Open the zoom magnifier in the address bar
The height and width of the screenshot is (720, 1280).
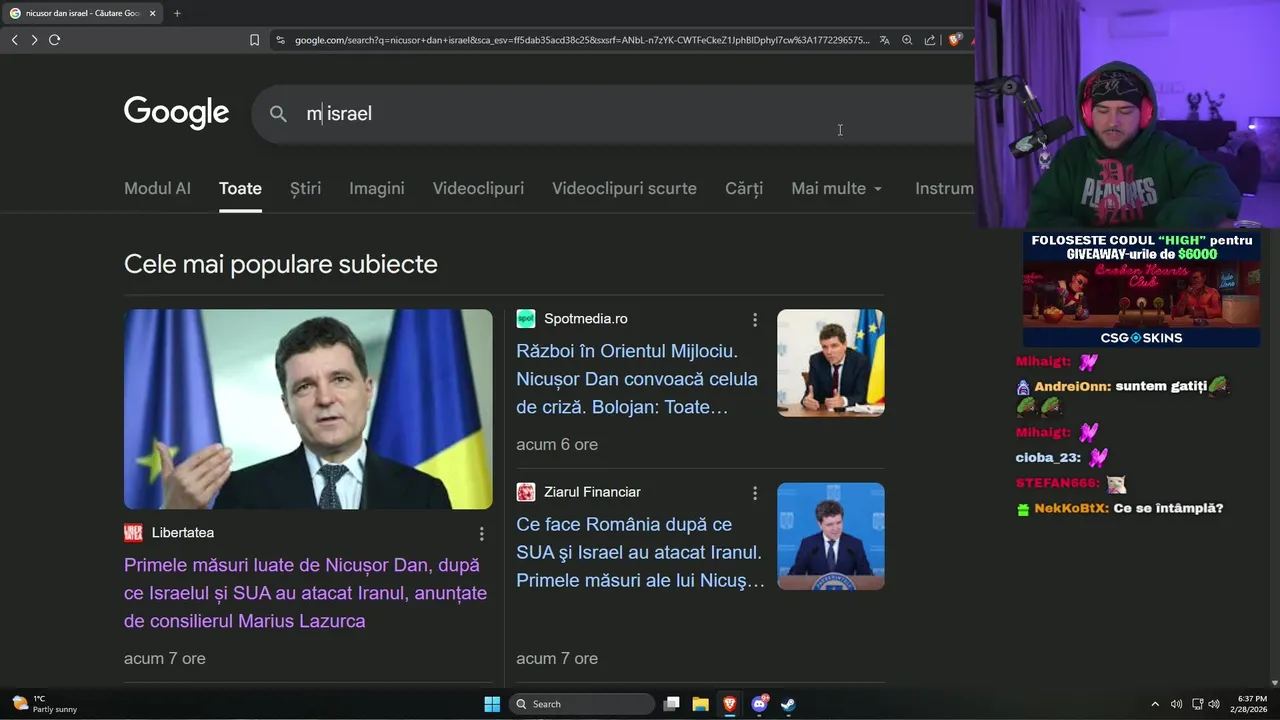[907, 40]
